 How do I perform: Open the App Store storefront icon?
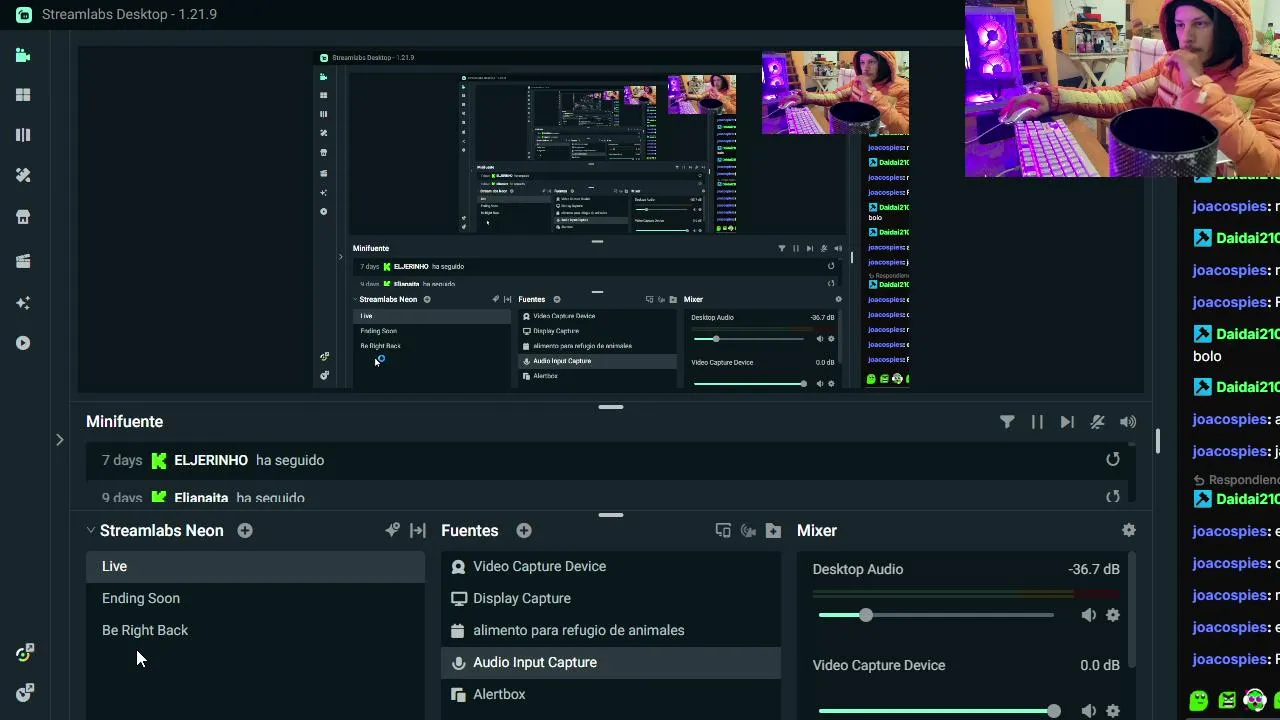tap(23, 217)
